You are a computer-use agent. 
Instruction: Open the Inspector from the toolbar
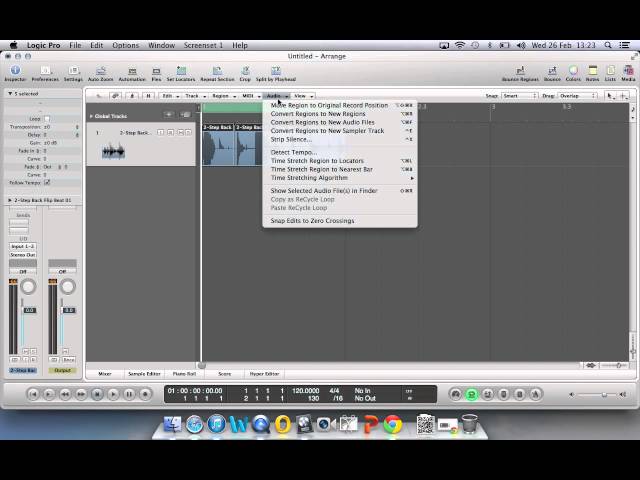(15, 73)
